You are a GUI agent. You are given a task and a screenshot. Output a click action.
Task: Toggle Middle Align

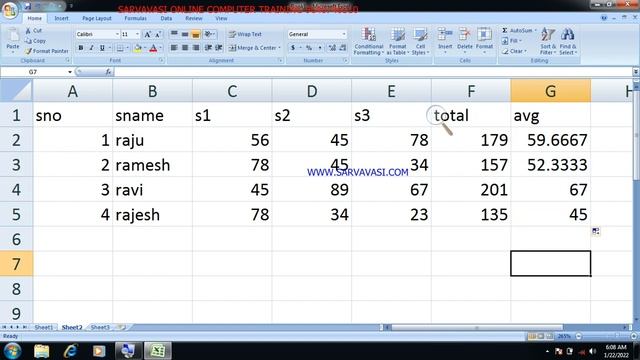[185, 34]
